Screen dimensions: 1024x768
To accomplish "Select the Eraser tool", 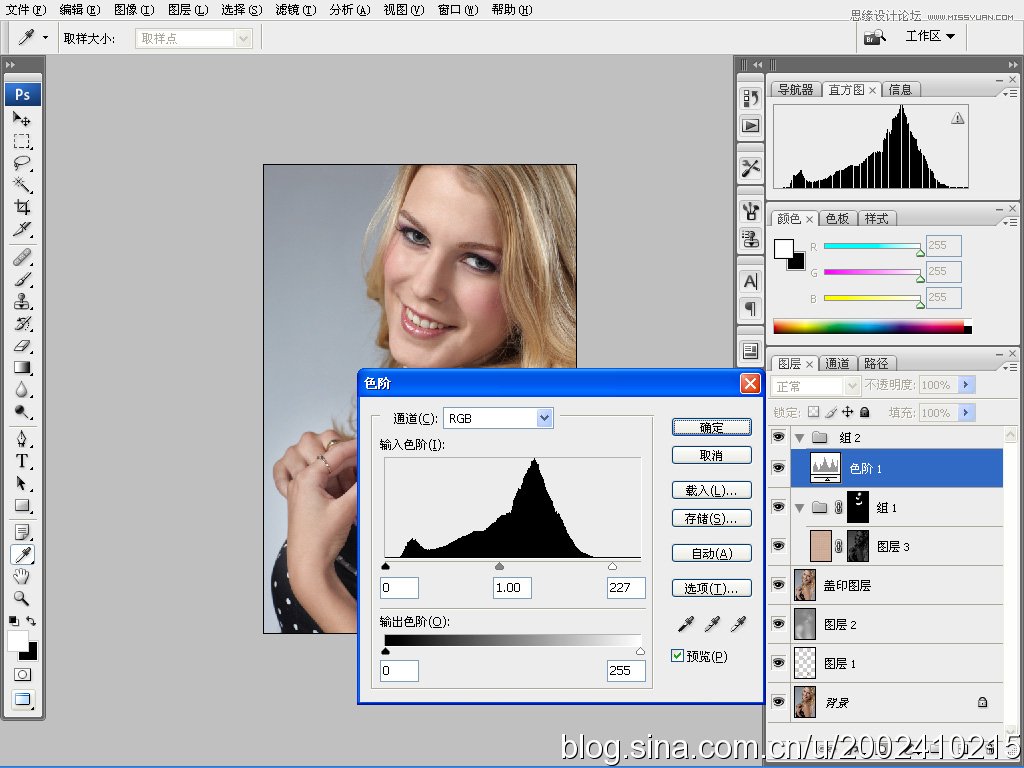I will pos(22,345).
